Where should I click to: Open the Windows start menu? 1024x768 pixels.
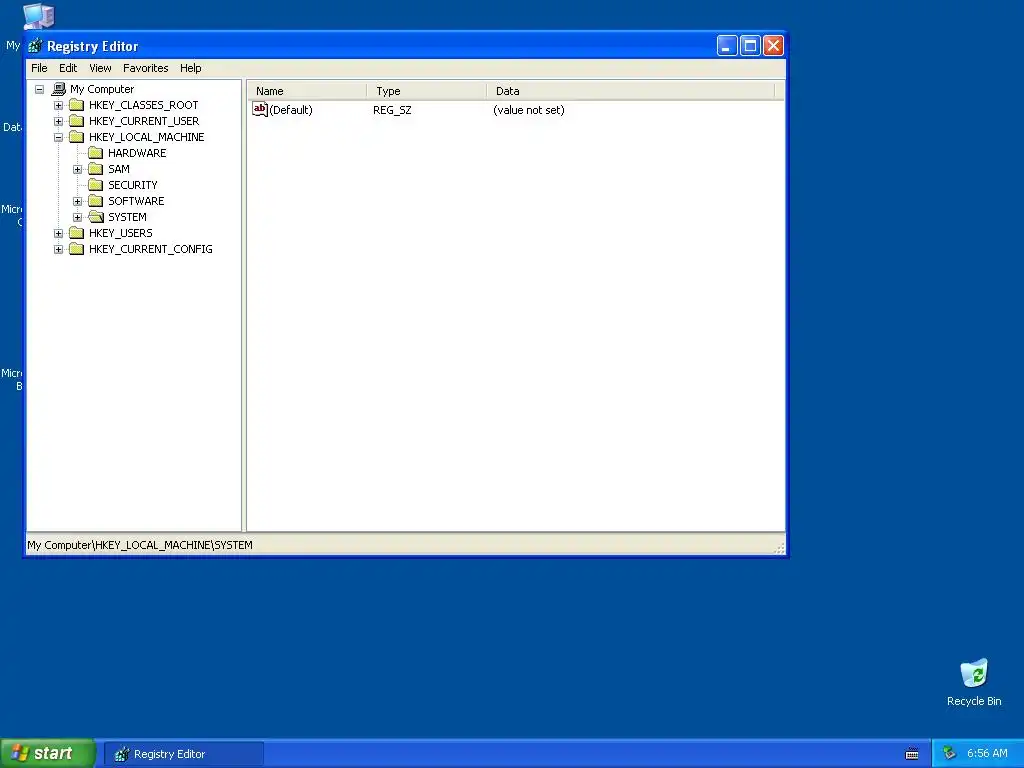(48, 754)
